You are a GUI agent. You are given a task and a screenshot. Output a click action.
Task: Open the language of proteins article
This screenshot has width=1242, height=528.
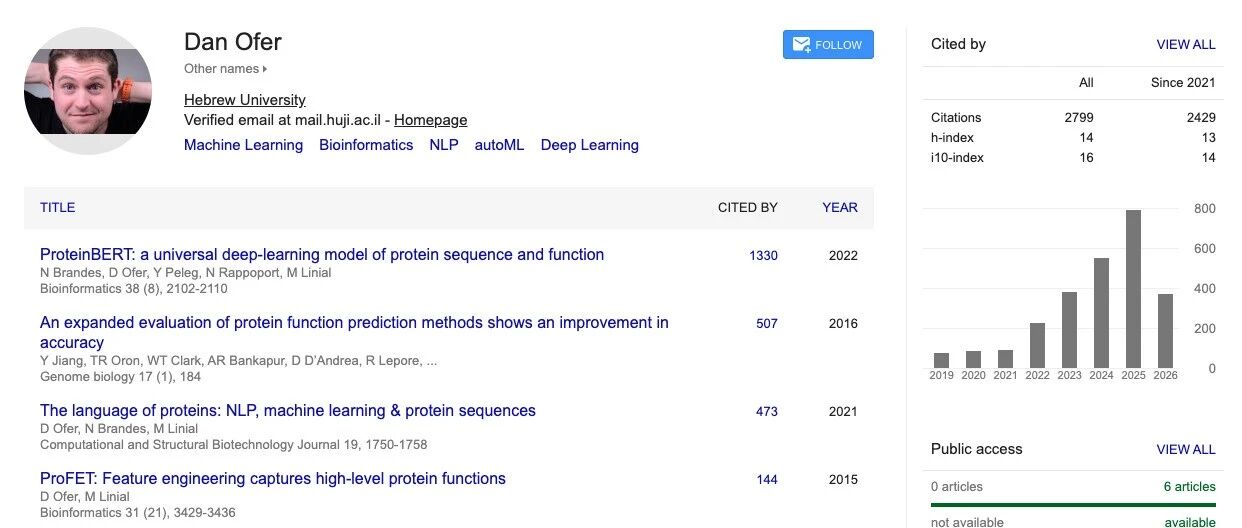288,411
